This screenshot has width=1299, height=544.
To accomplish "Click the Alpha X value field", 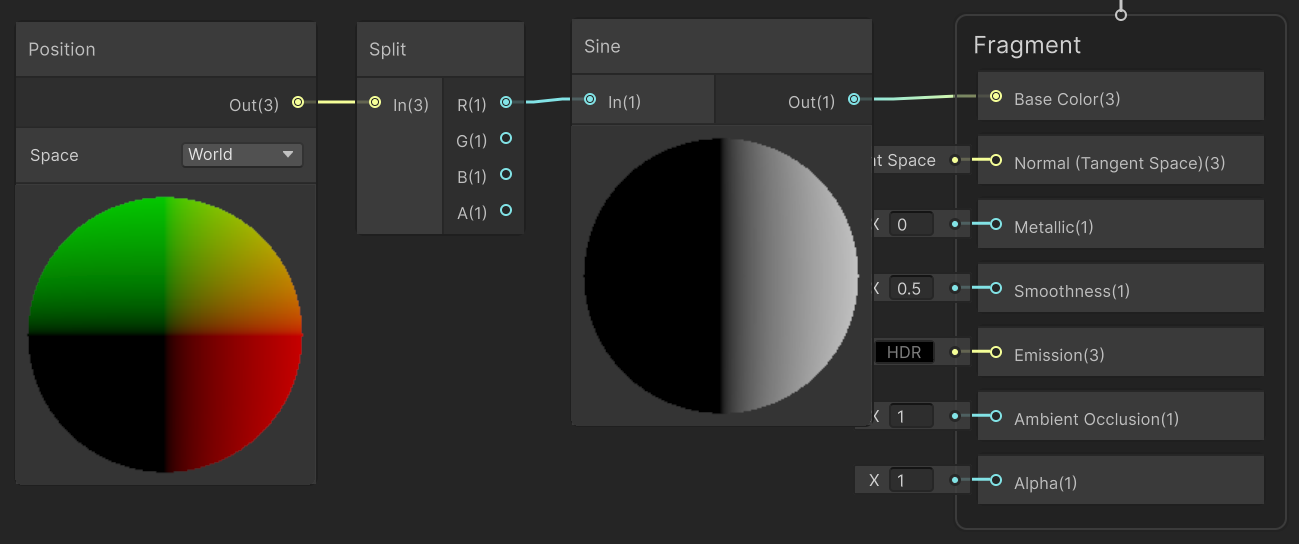I will coord(911,480).
